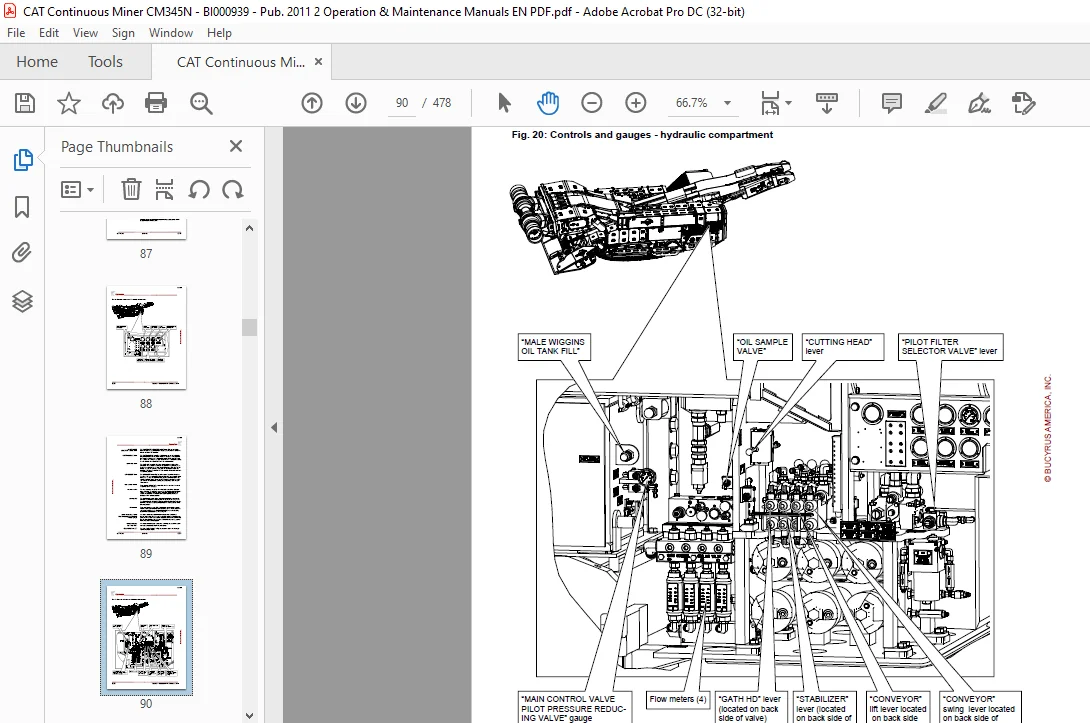Image resolution: width=1090 pixels, height=723 pixels.
Task: Click the total page count "478" text
Action: 441,103
